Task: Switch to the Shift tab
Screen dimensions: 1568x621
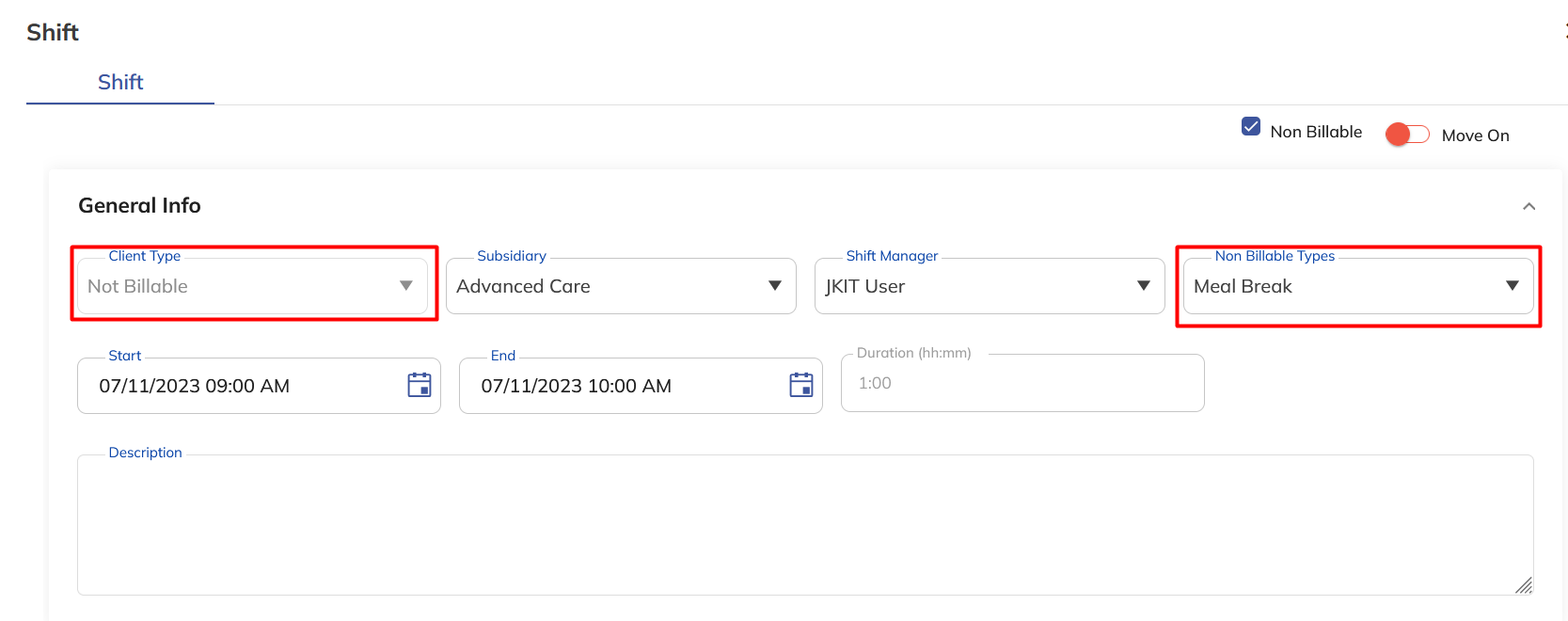Action: [120, 82]
